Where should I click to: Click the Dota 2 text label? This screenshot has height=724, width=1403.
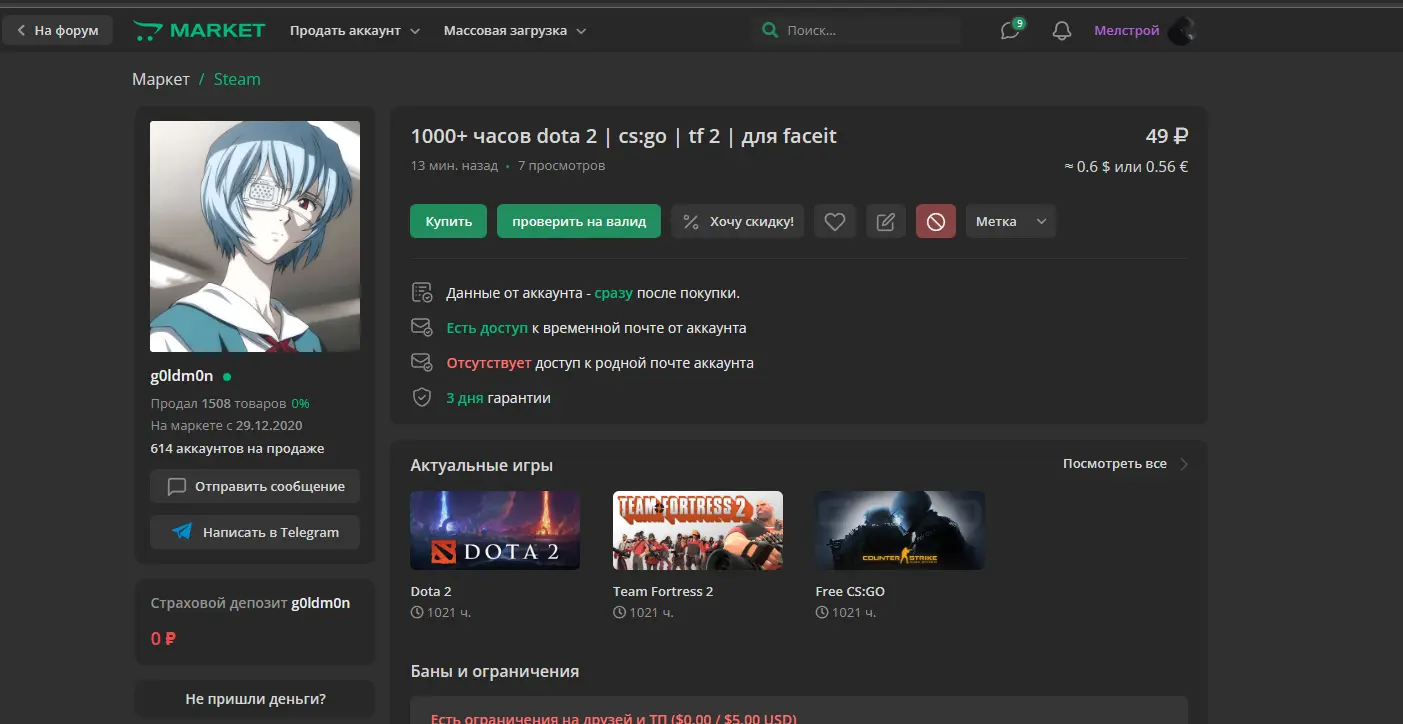coord(431,591)
